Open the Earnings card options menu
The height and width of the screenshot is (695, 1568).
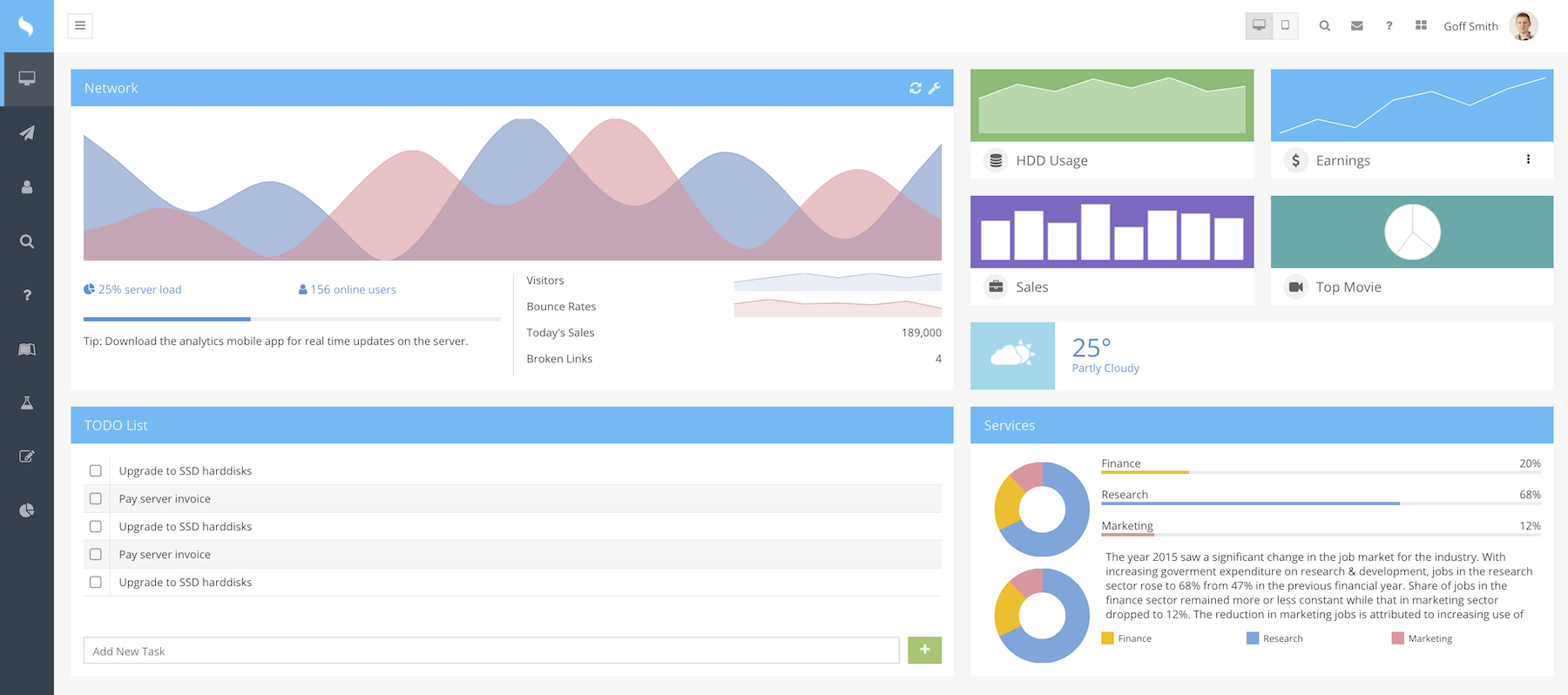tap(1528, 159)
